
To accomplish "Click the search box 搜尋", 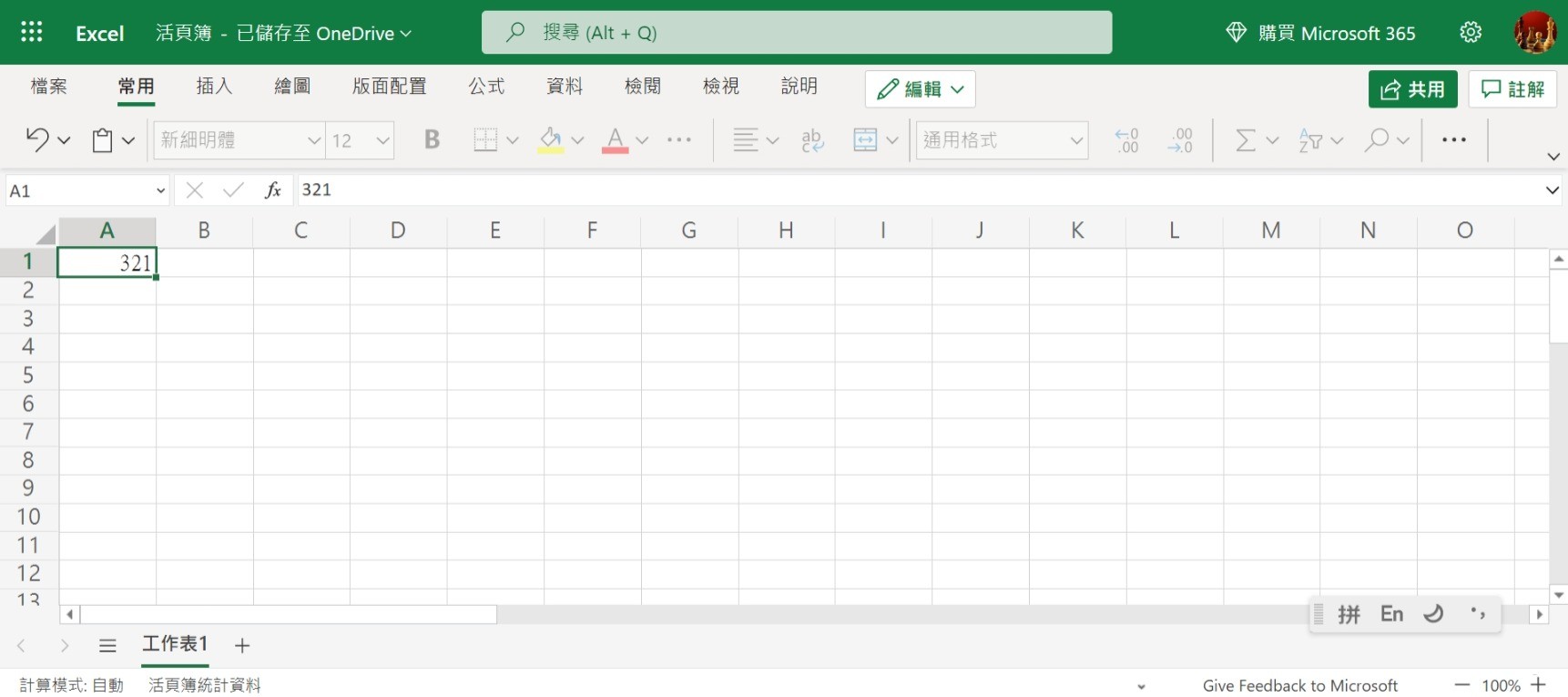I will point(797,33).
